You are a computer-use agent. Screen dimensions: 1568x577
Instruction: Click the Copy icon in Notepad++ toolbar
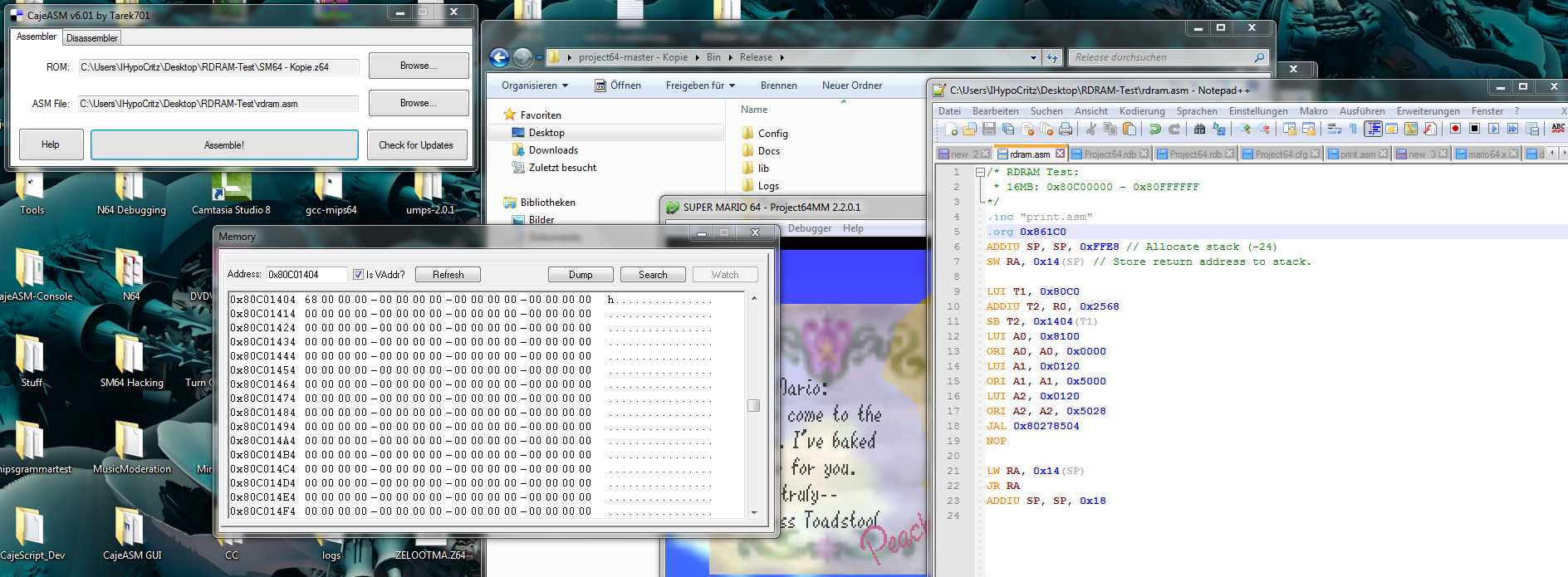pyautogui.click(x=1110, y=129)
